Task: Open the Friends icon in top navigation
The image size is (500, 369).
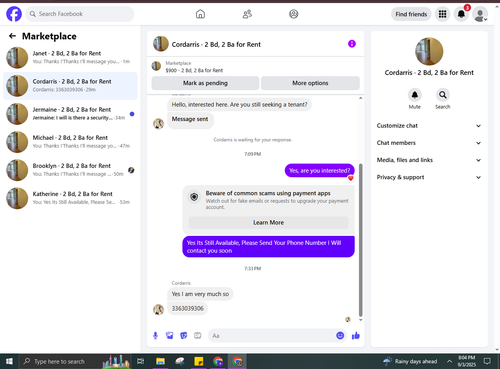Action: pyautogui.click(x=247, y=14)
